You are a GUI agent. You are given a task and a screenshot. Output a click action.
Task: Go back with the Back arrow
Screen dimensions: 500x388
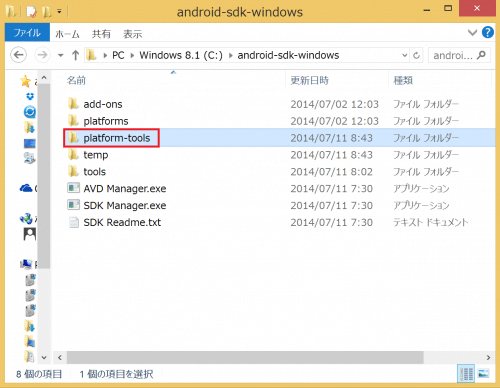(x=19, y=55)
